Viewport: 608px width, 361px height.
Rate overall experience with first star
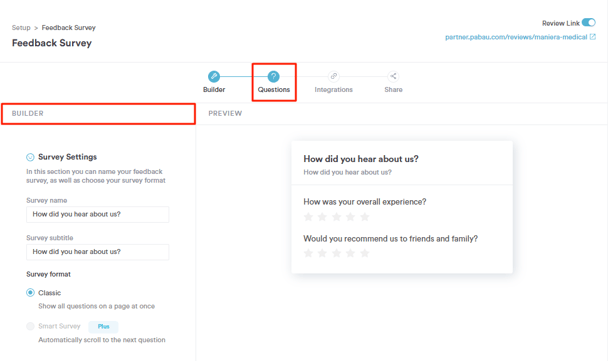click(308, 217)
